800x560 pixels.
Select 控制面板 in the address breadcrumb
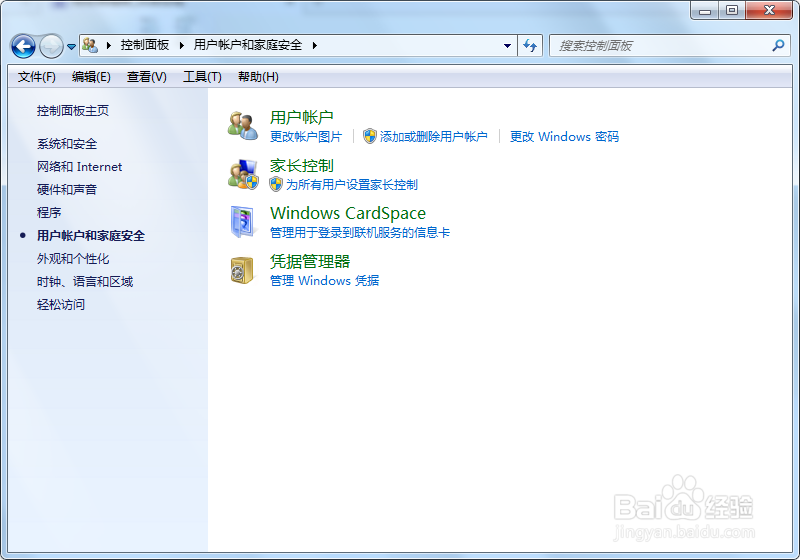coord(144,45)
